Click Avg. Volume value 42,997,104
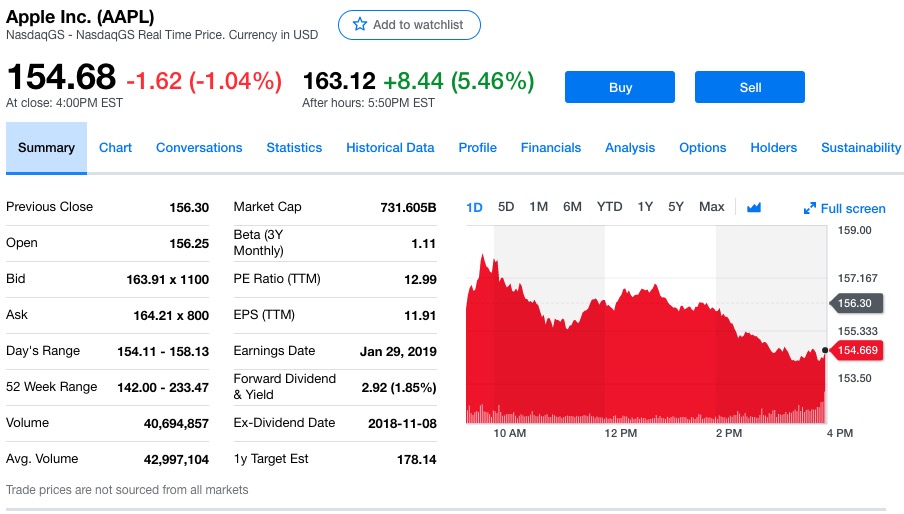 coord(176,459)
